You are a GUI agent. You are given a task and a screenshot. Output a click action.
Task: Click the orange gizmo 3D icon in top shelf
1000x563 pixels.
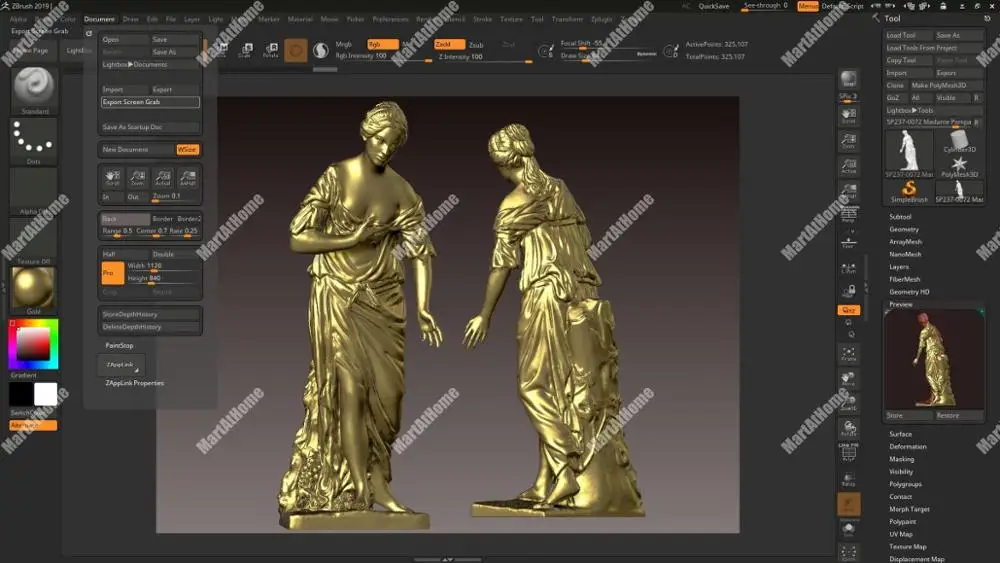pyautogui.click(x=295, y=50)
